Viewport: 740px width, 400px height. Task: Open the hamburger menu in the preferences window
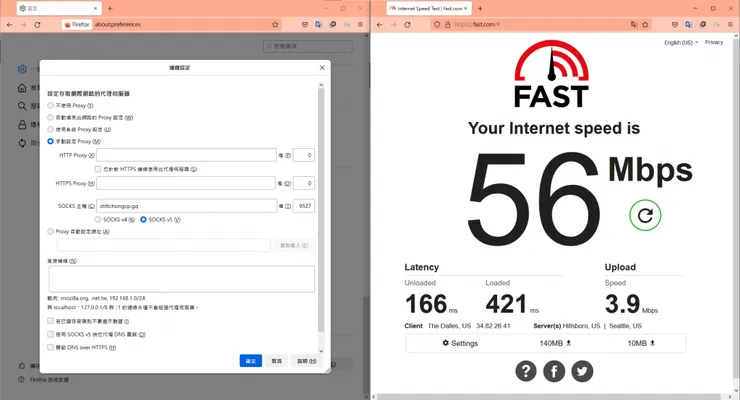pos(360,25)
